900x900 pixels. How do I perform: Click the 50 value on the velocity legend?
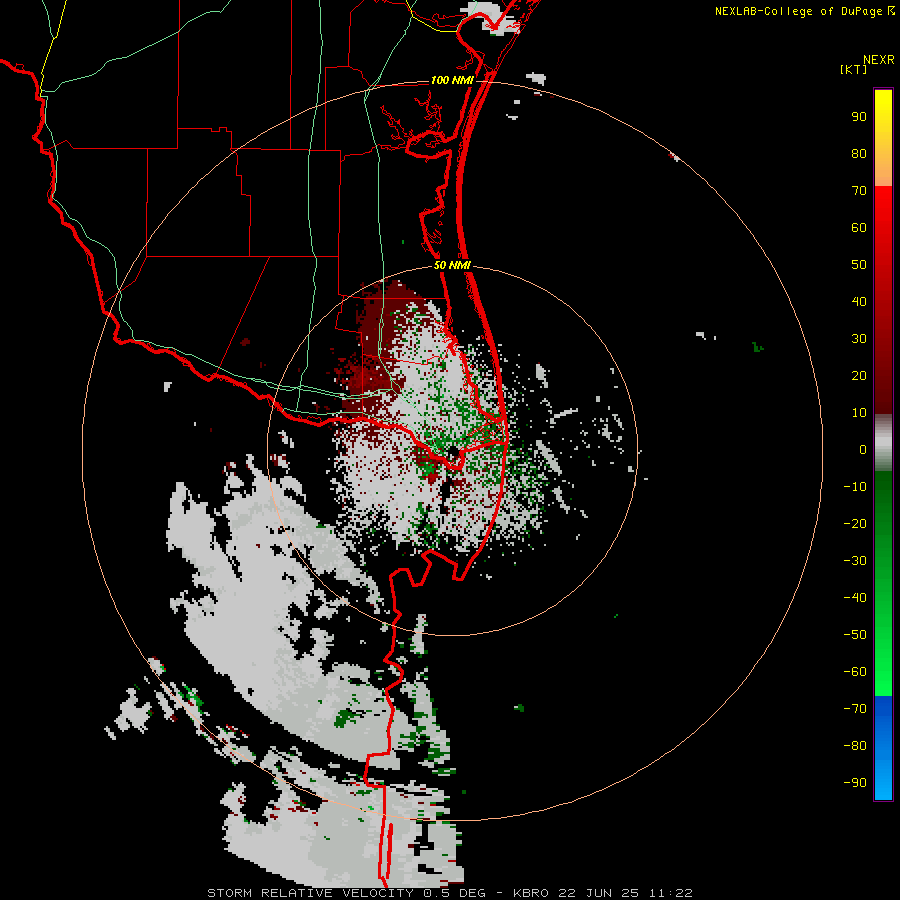click(x=859, y=265)
